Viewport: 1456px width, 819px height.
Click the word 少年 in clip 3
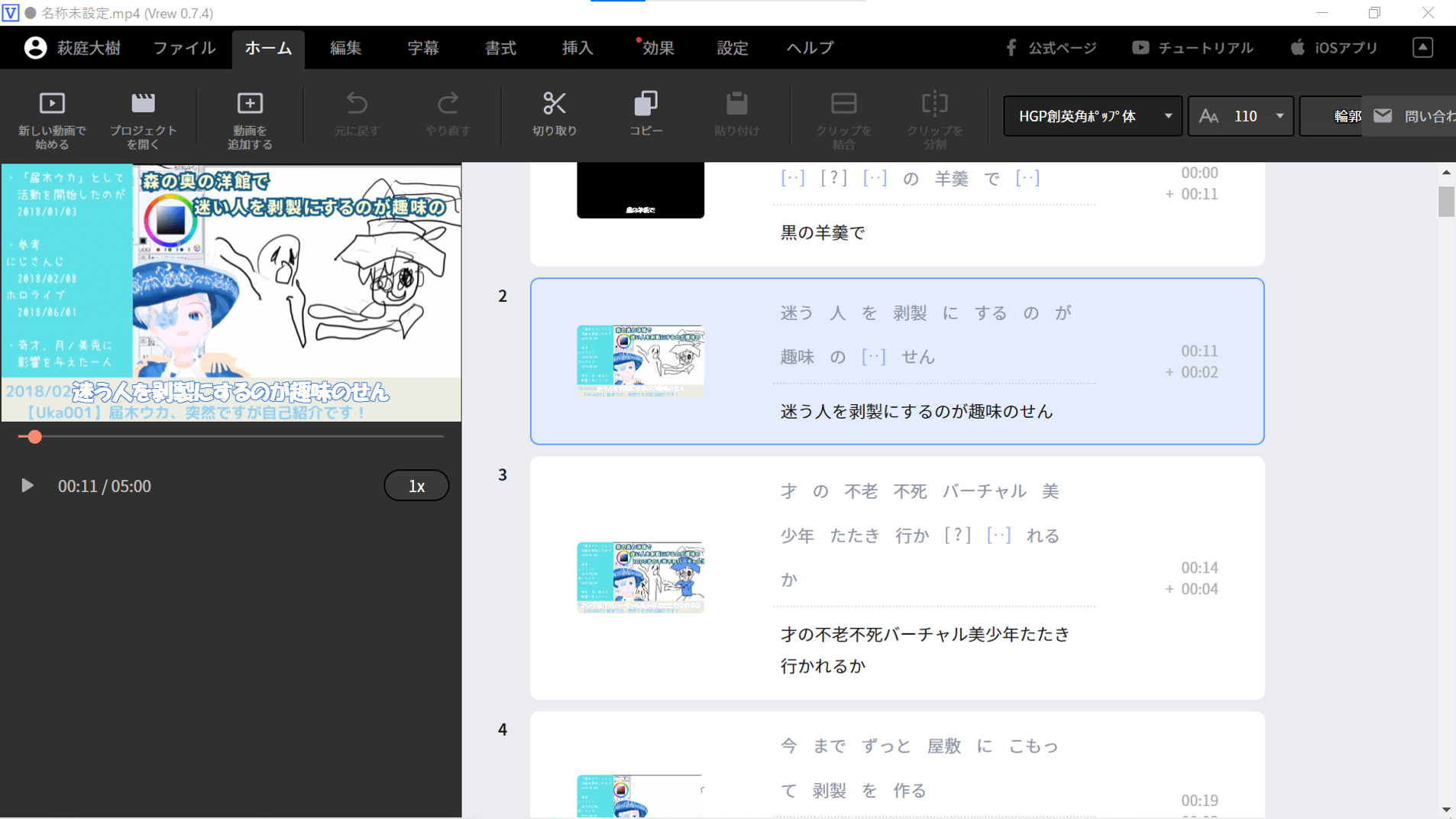[798, 536]
